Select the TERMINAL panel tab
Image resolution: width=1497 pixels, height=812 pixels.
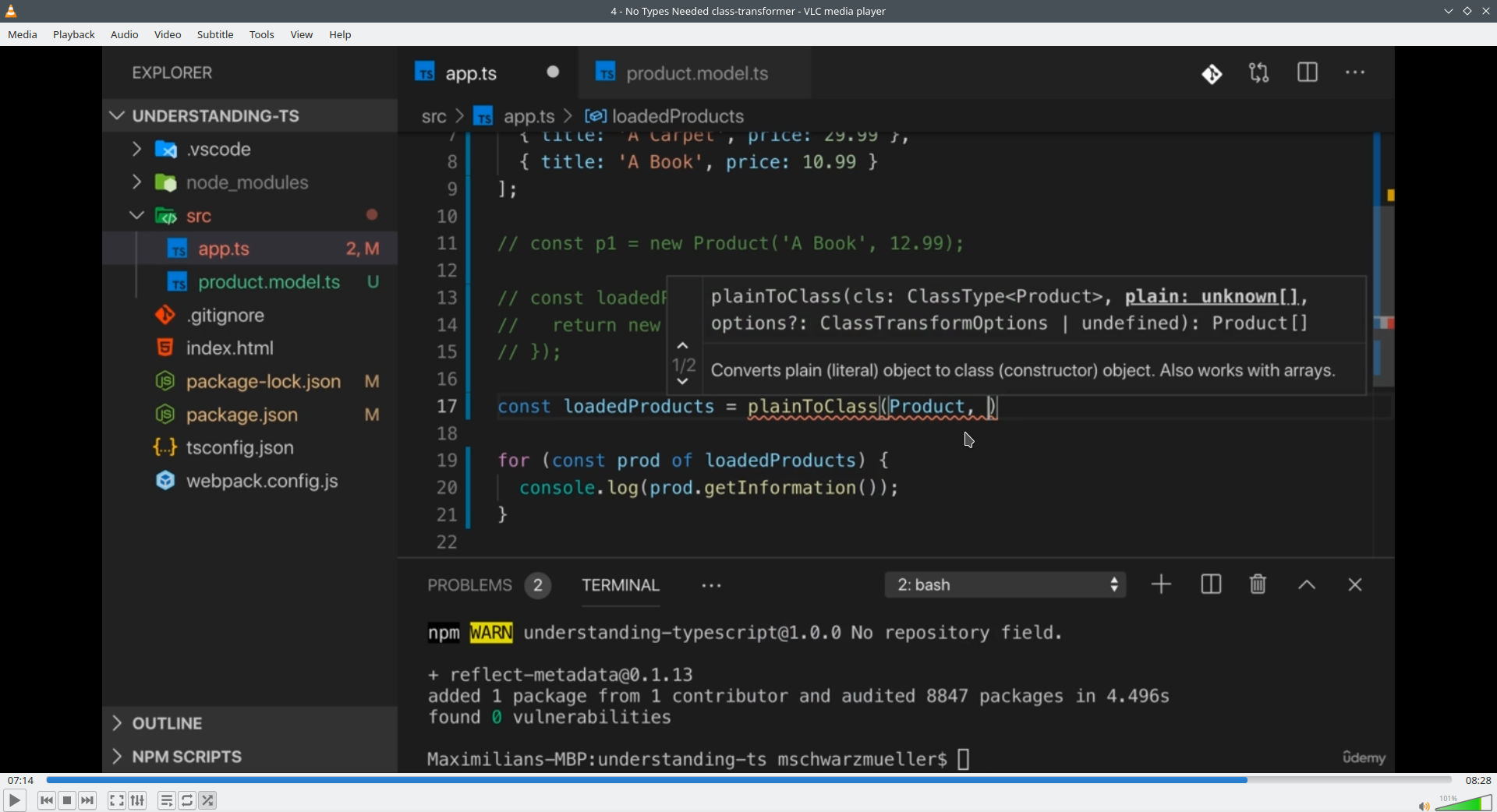coord(621,585)
